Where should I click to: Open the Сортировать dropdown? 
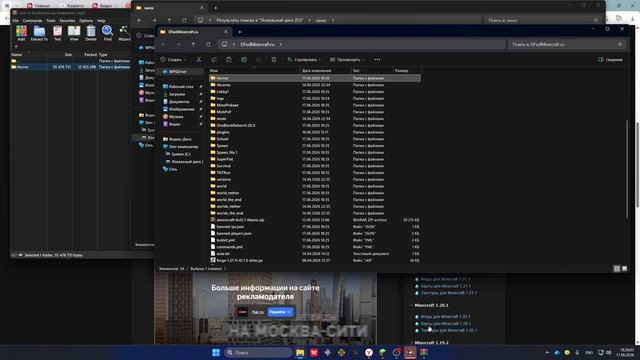tap(304, 60)
